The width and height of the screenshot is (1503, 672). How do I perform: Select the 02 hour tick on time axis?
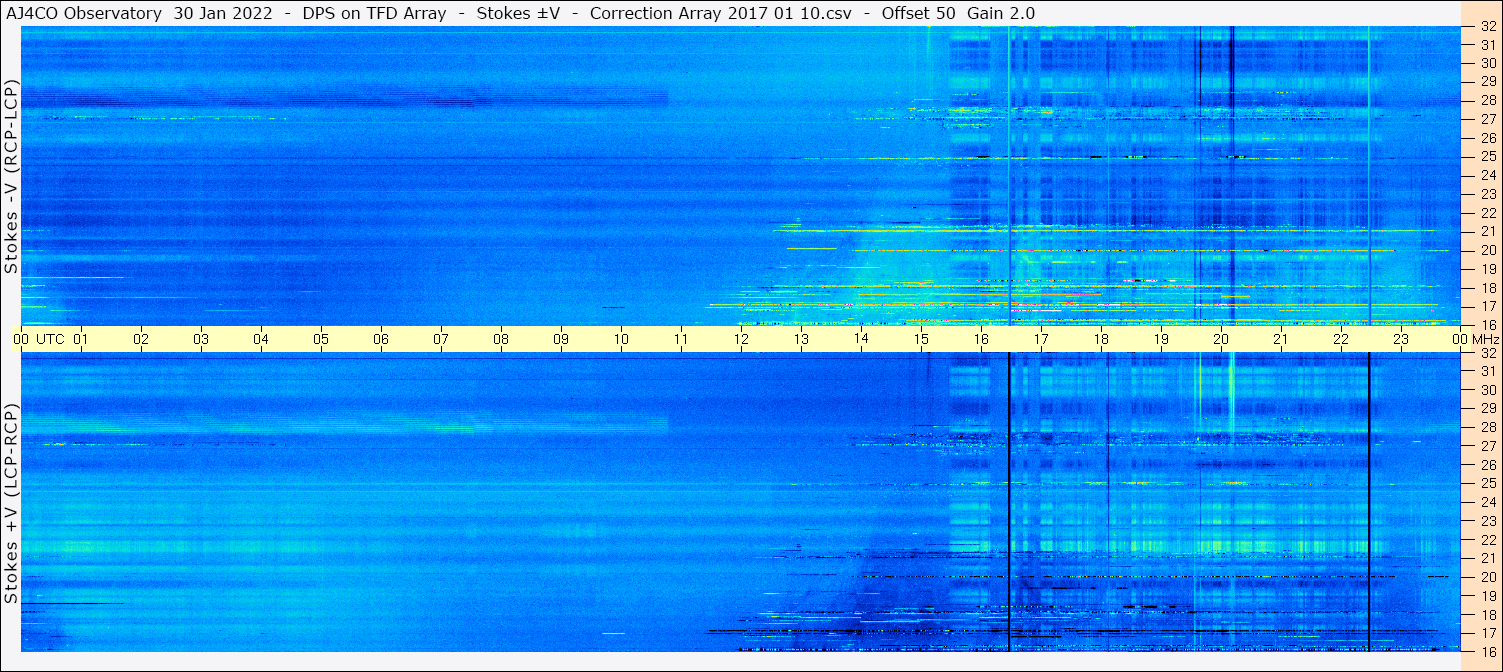[x=141, y=339]
